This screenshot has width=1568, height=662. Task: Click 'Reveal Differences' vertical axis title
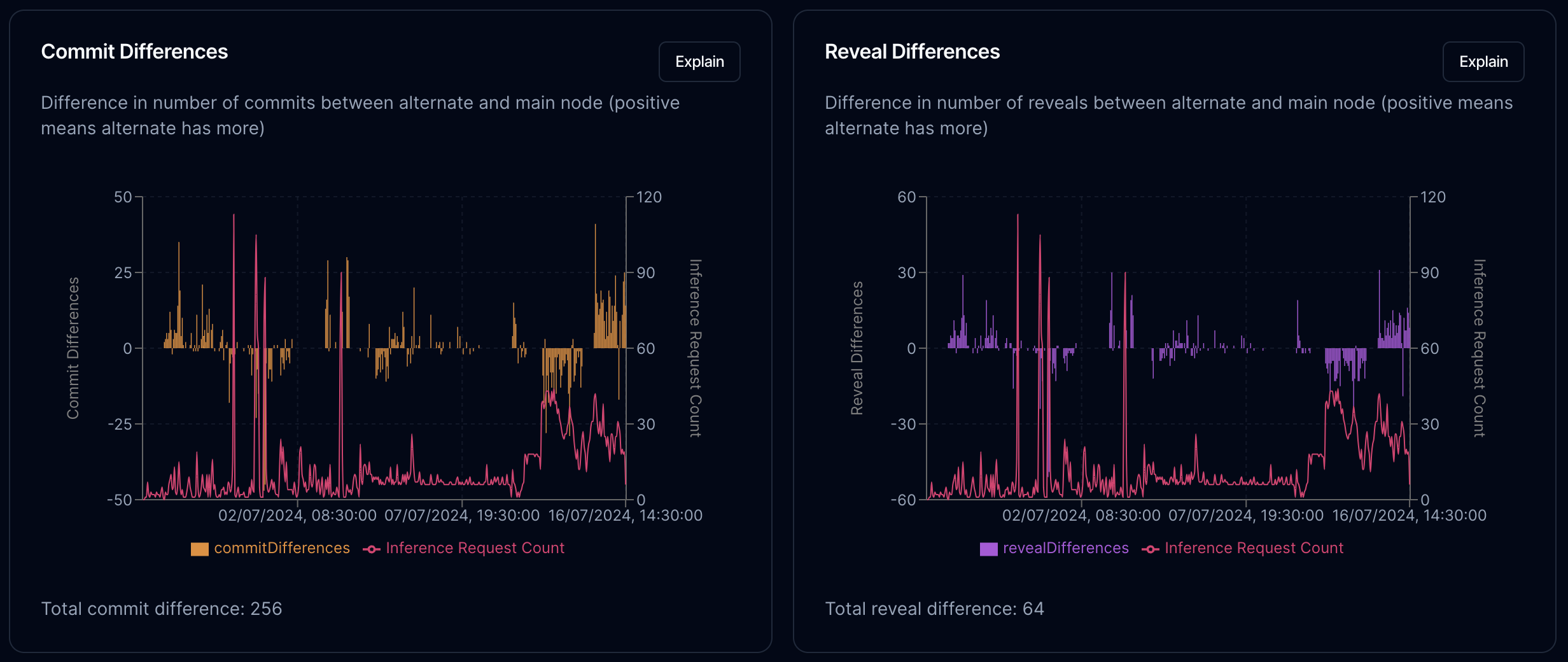(x=857, y=348)
